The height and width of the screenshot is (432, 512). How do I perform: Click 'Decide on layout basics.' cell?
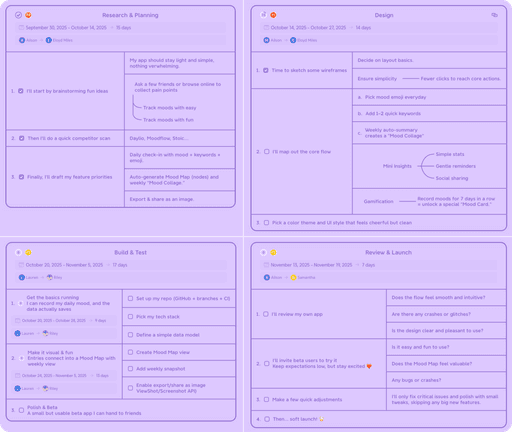(429, 60)
